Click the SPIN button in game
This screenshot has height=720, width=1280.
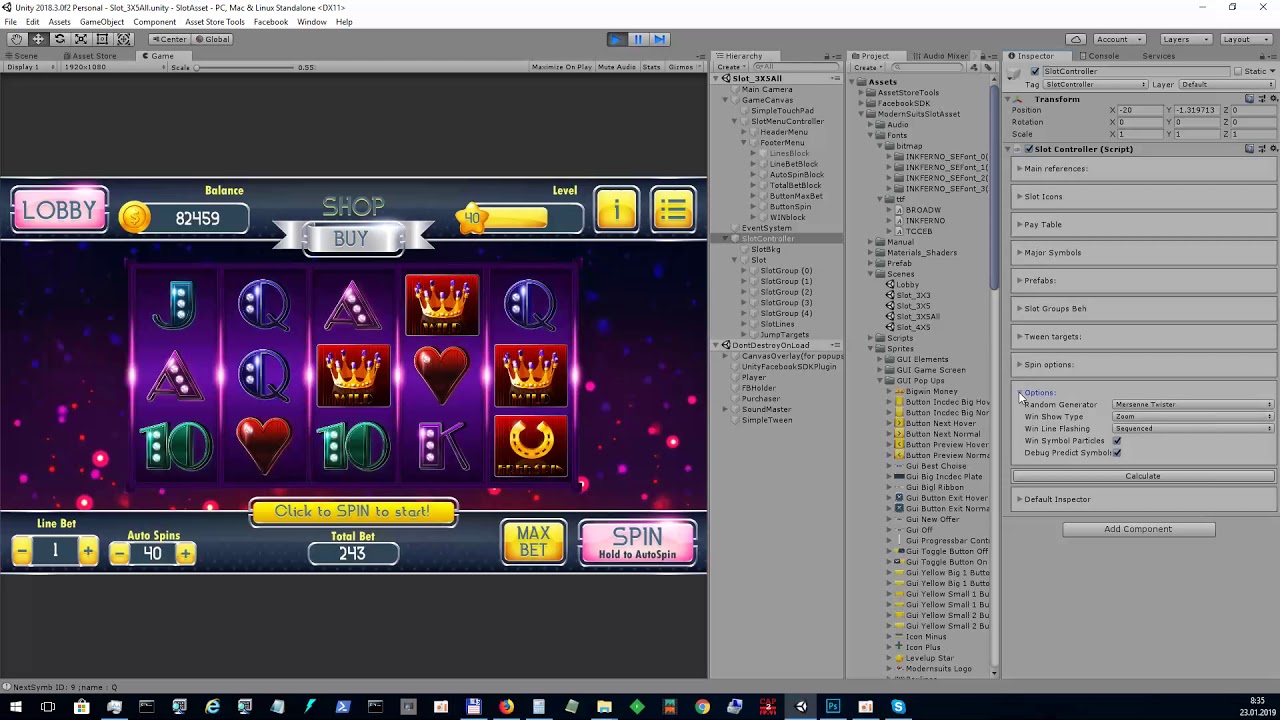[637, 543]
